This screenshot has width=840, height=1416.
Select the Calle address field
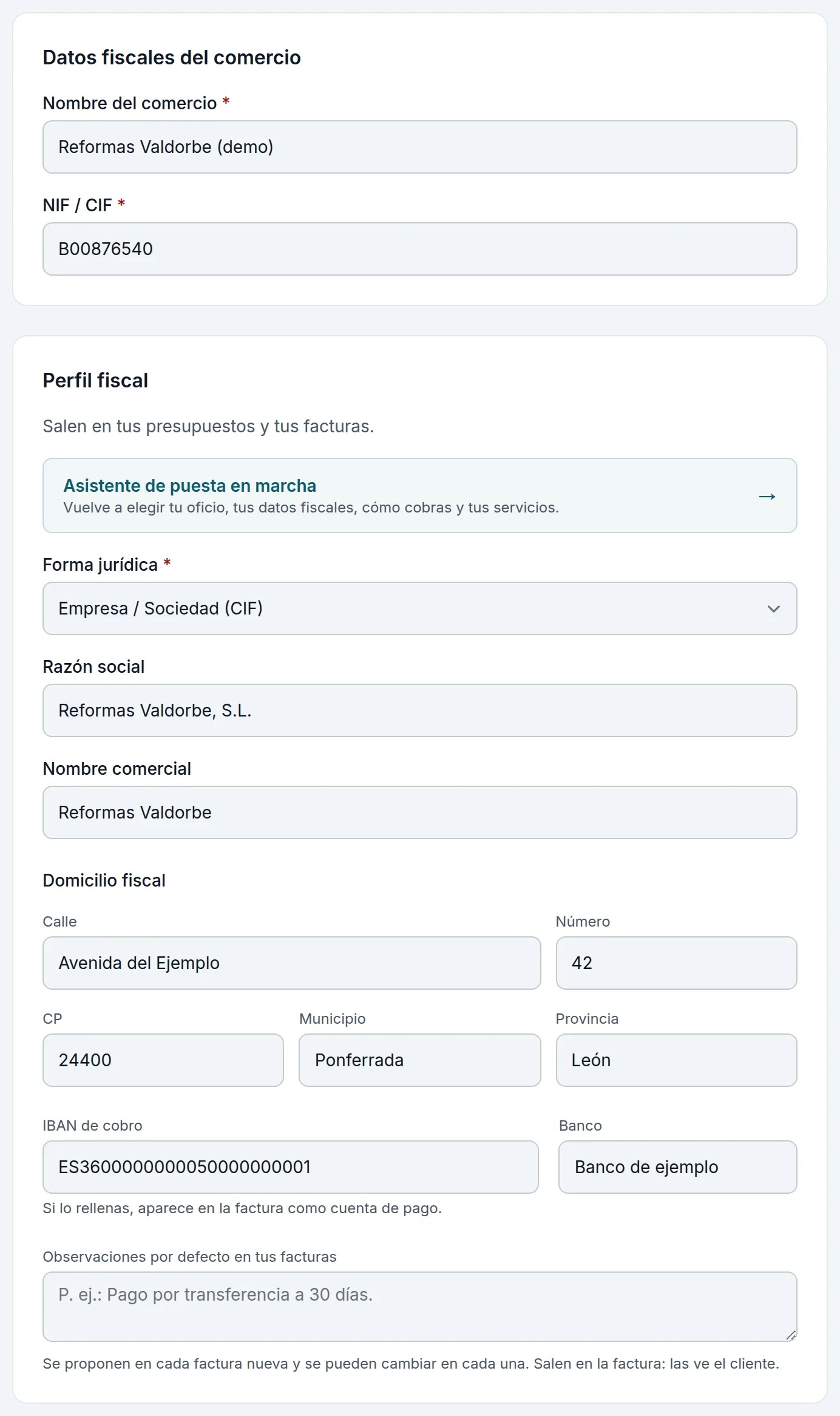(292, 963)
